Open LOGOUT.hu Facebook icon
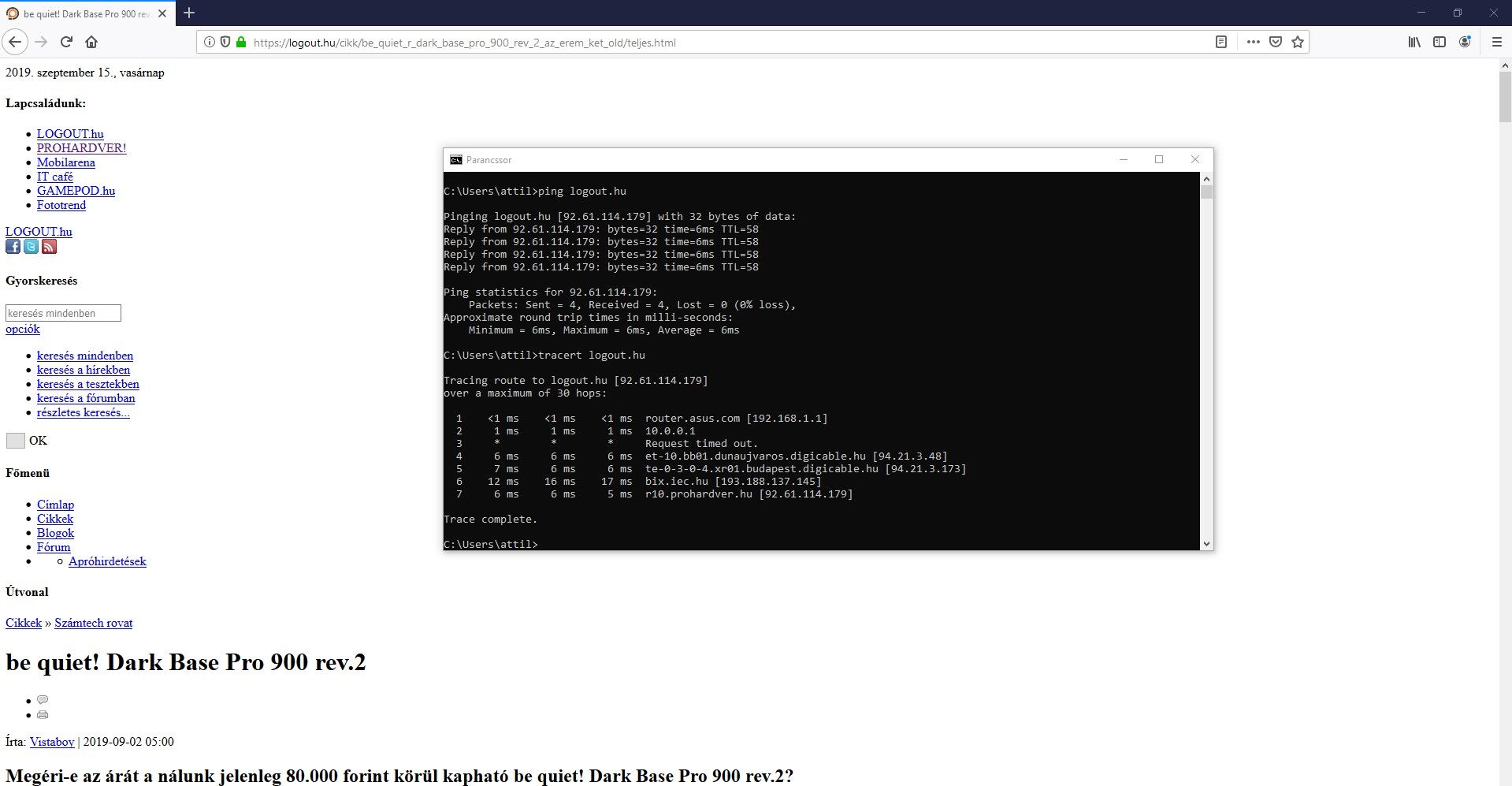Screen dimensions: 1512x786 point(13,247)
